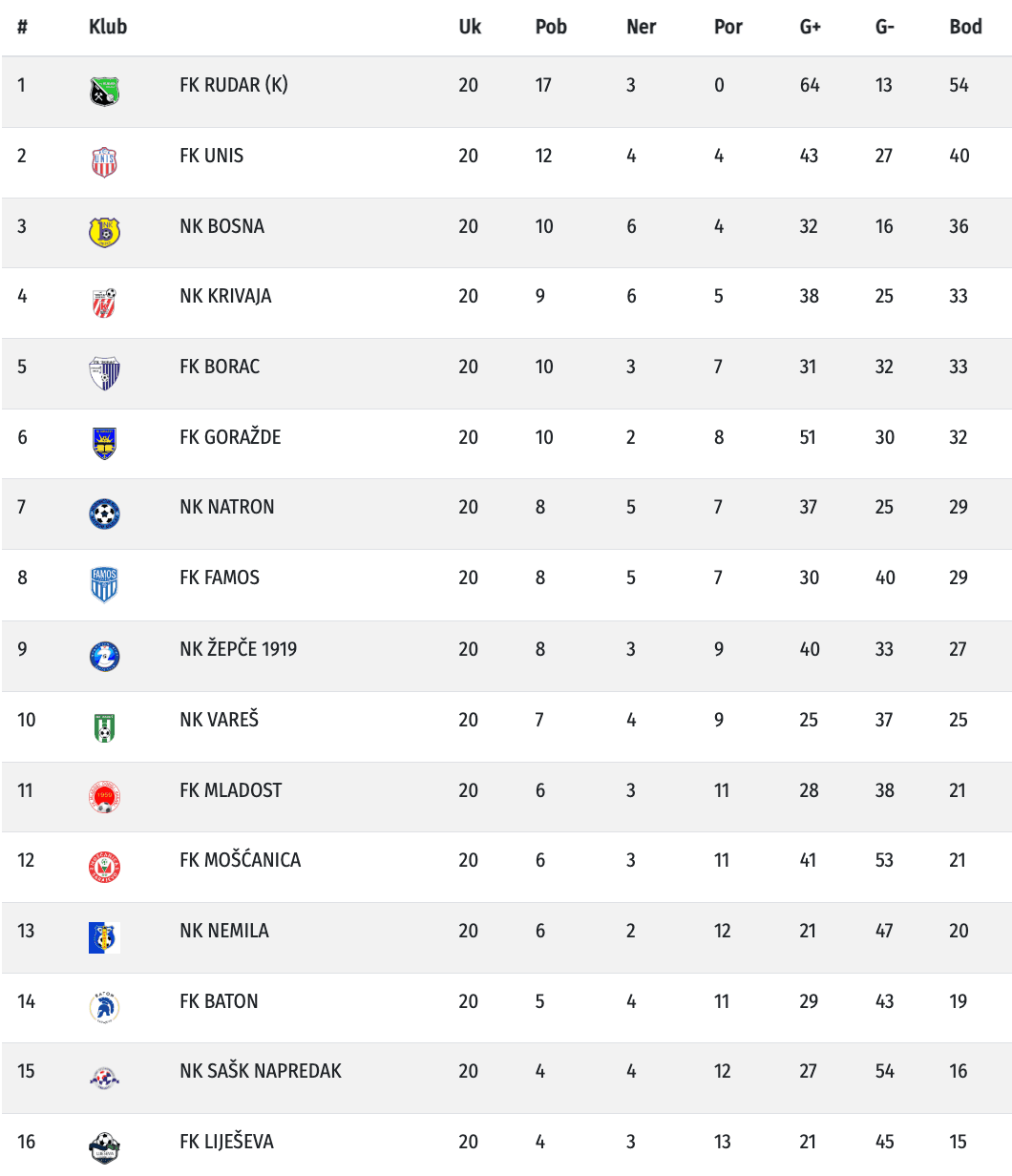
Task: Click the FK Famos club crest
Action: point(104,584)
